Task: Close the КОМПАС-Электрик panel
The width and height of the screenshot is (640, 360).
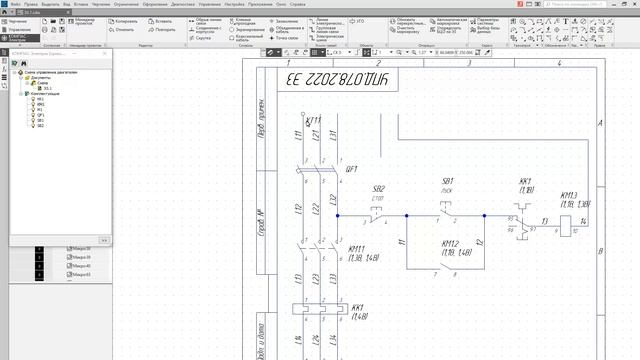Action: click(104, 53)
